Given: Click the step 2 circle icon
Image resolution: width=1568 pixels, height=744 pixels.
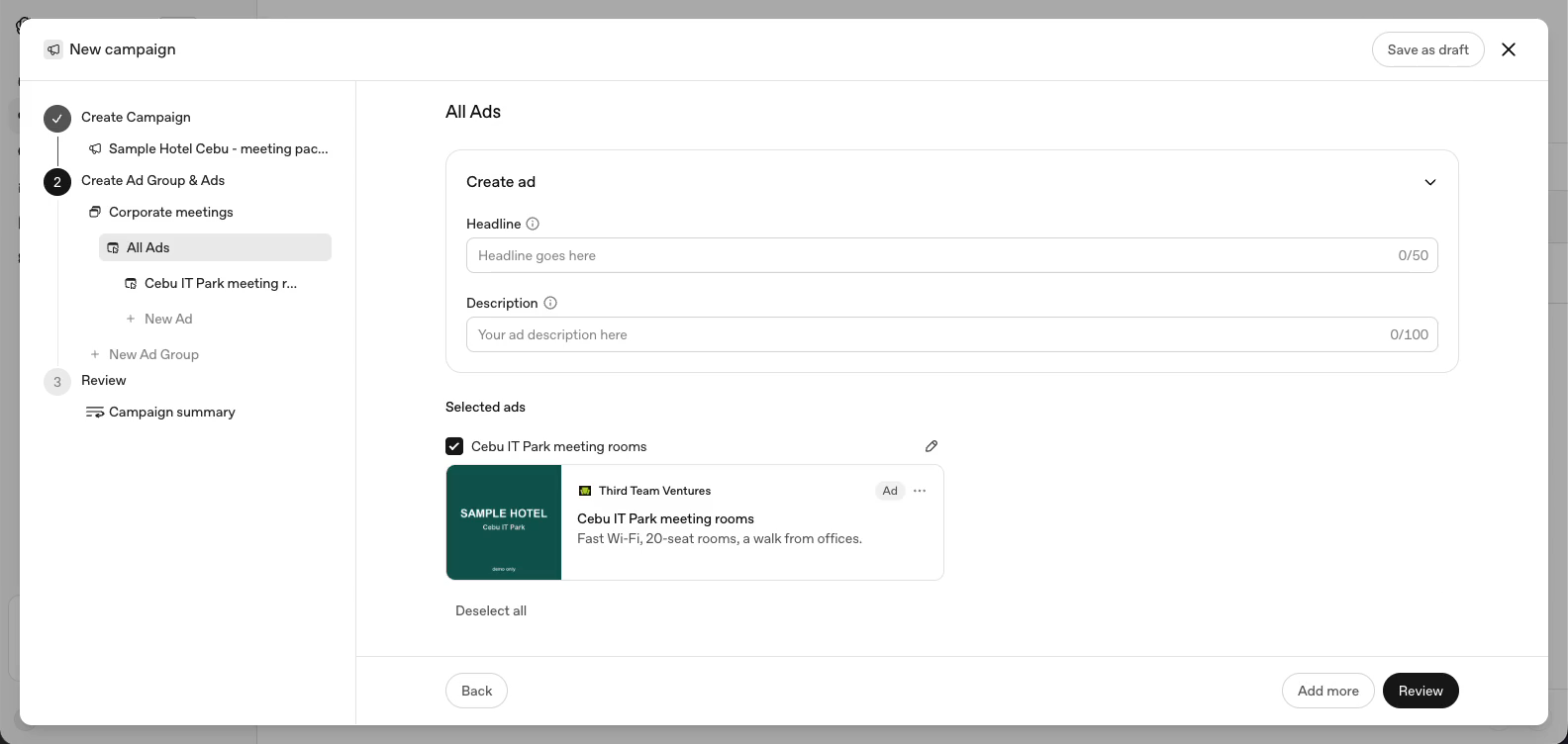Looking at the screenshot, I should coord(57,182).
